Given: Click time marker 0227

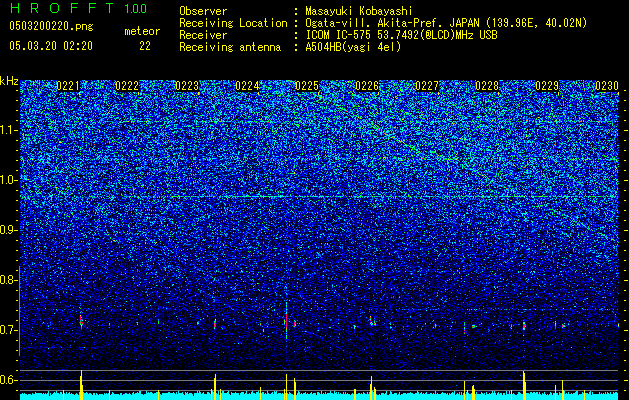Looking at the screenshot, I should pos(427,86).
